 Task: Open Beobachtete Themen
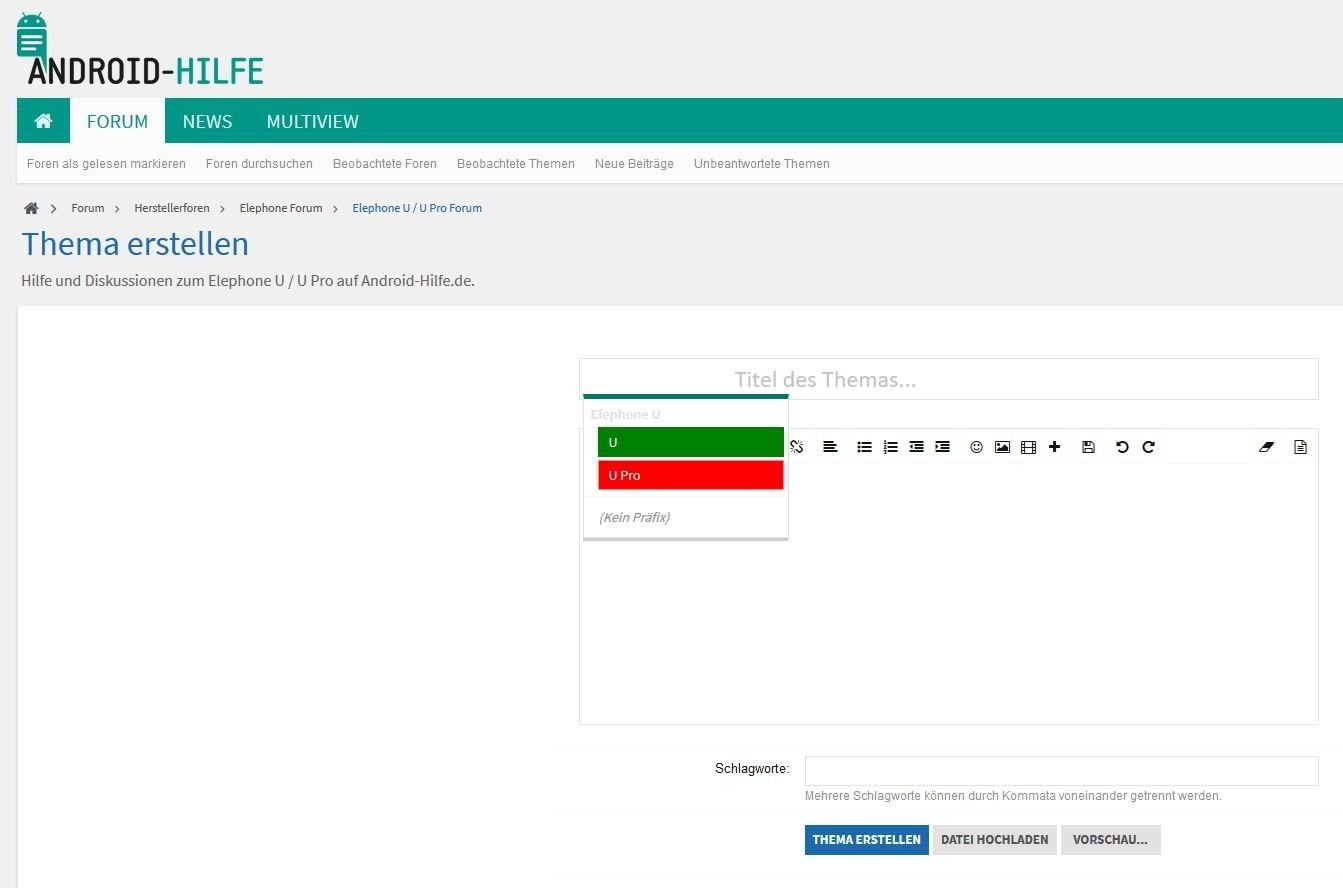[516, 164]
